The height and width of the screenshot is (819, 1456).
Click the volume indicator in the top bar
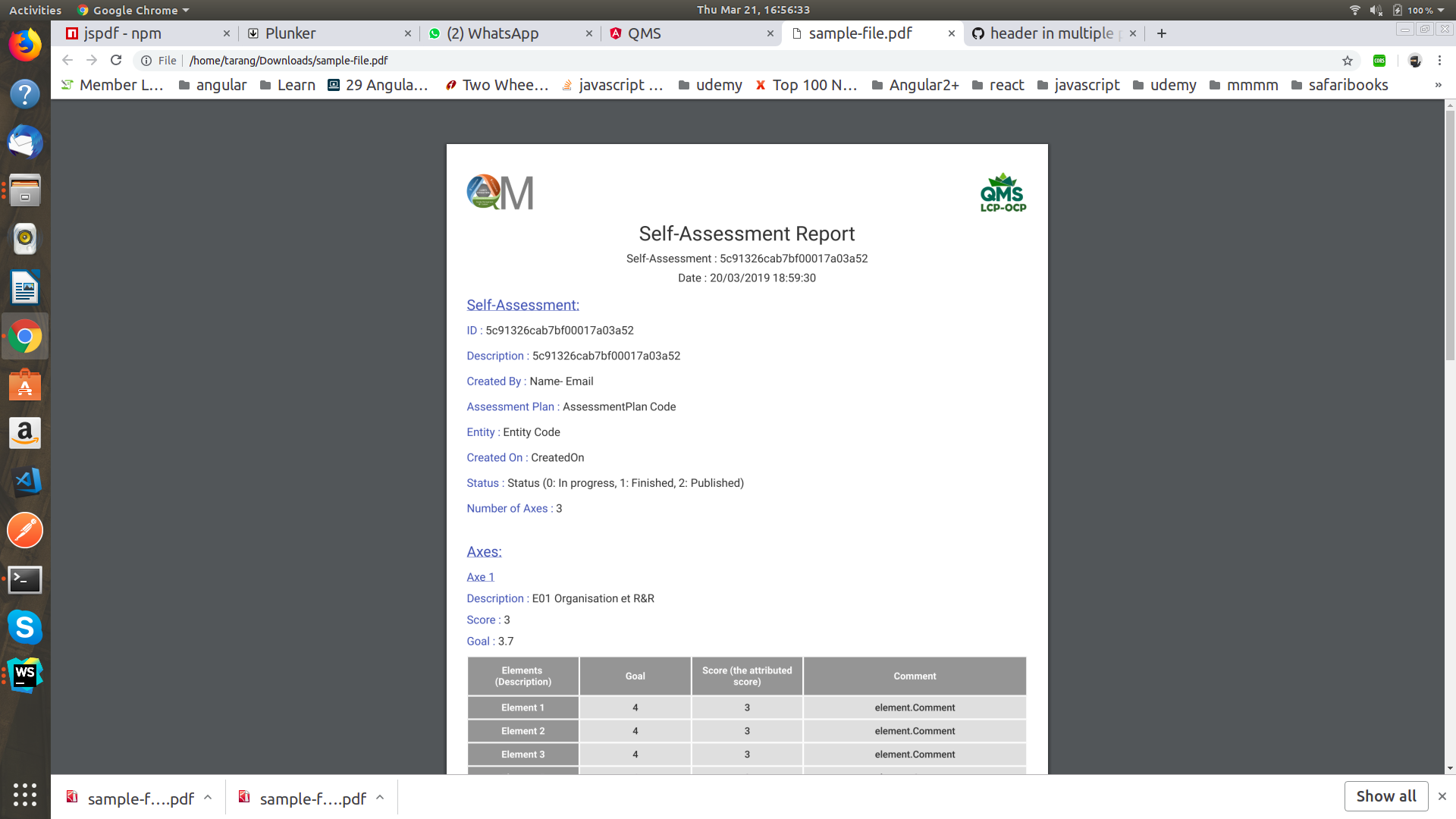tap(1375, 10)
